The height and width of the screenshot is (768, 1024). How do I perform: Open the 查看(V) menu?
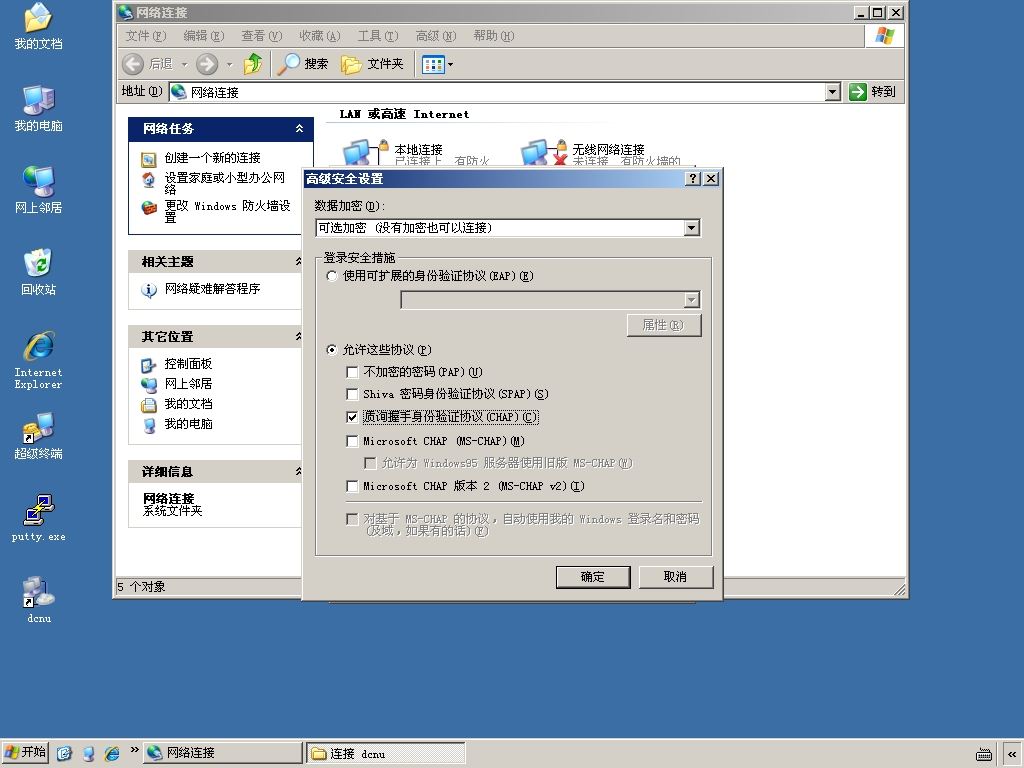tap(262, 36)
